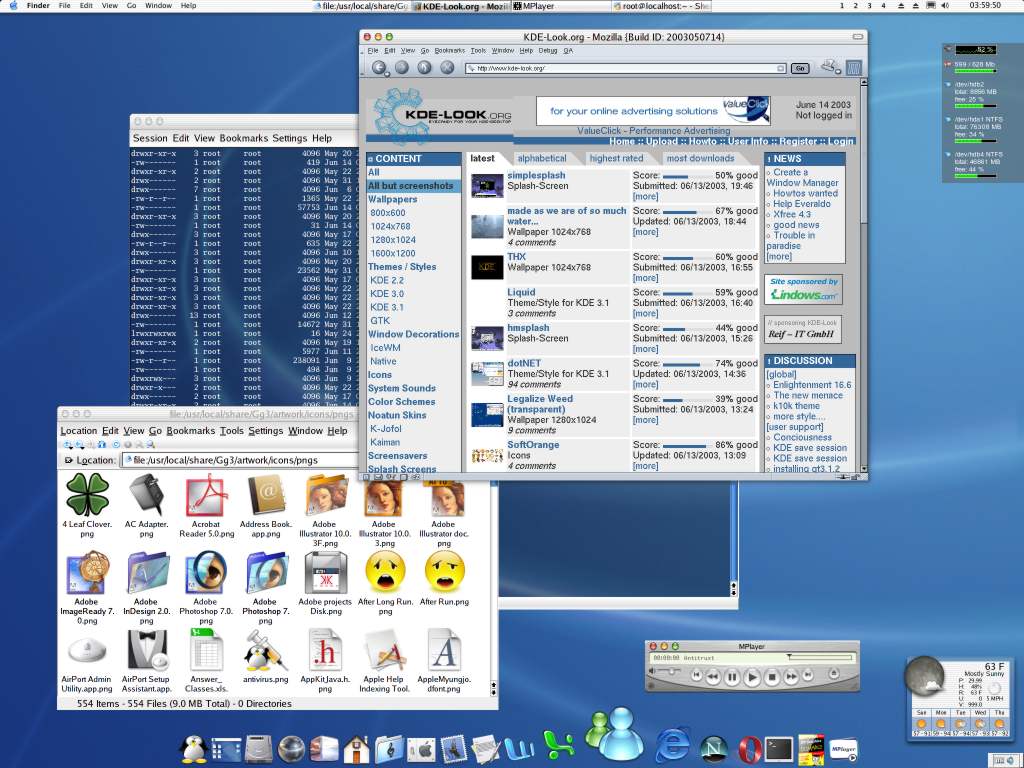
Task: Click the MPlayer playback progress bar
Action: tap(820, 657)
